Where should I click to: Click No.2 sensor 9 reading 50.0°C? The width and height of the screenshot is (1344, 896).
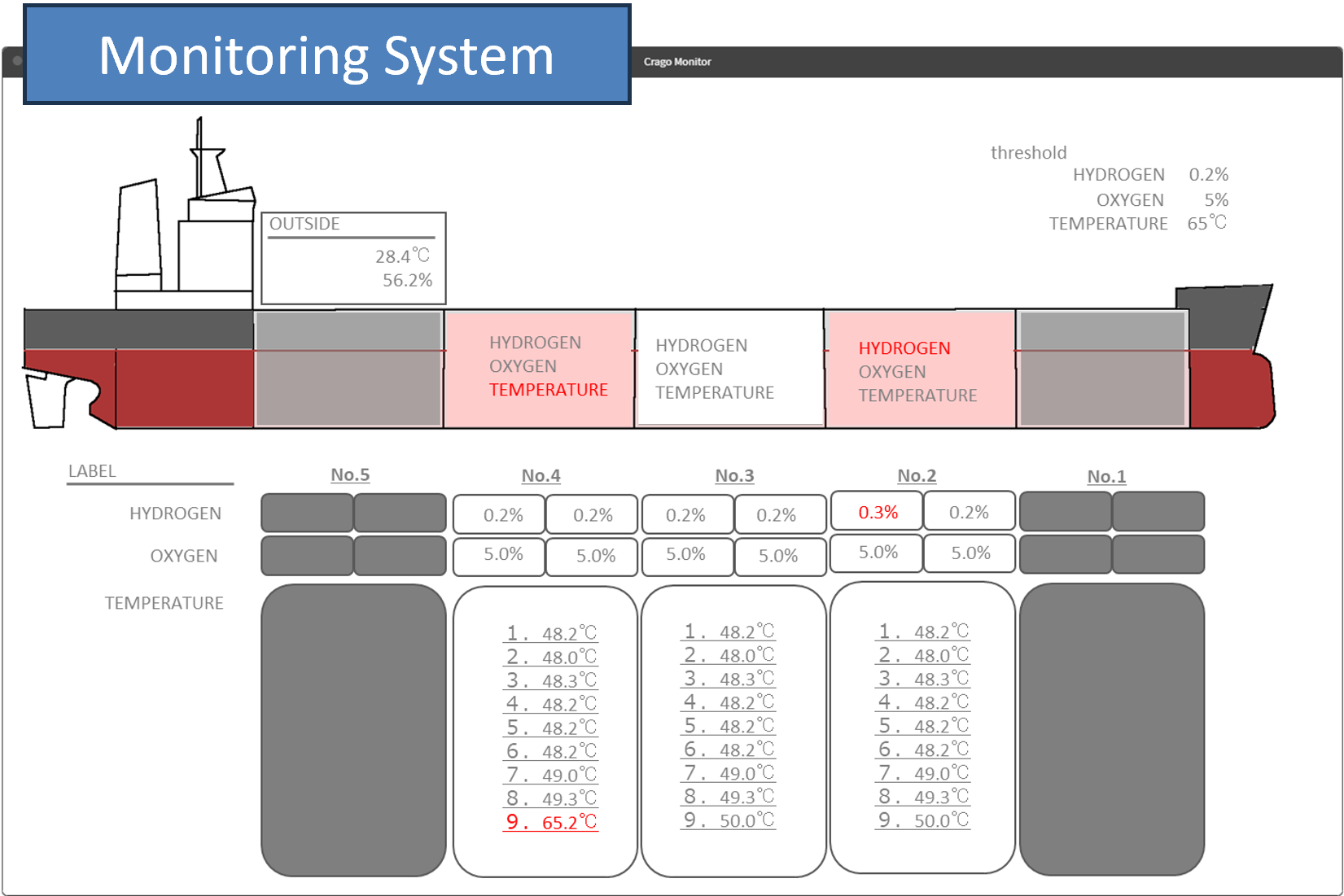point(923,820)
